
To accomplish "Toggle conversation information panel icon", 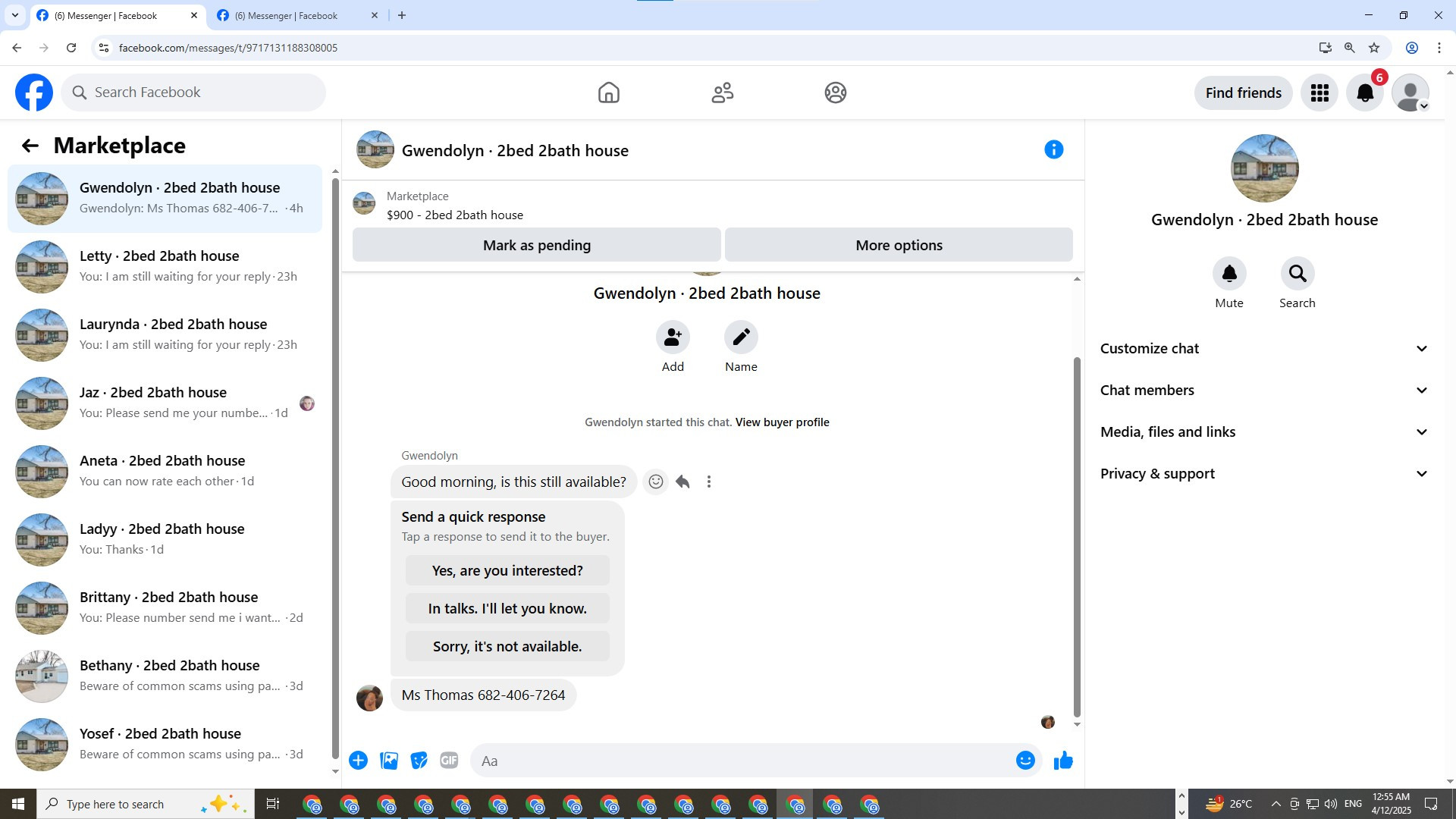I will tap(1053, 149).
